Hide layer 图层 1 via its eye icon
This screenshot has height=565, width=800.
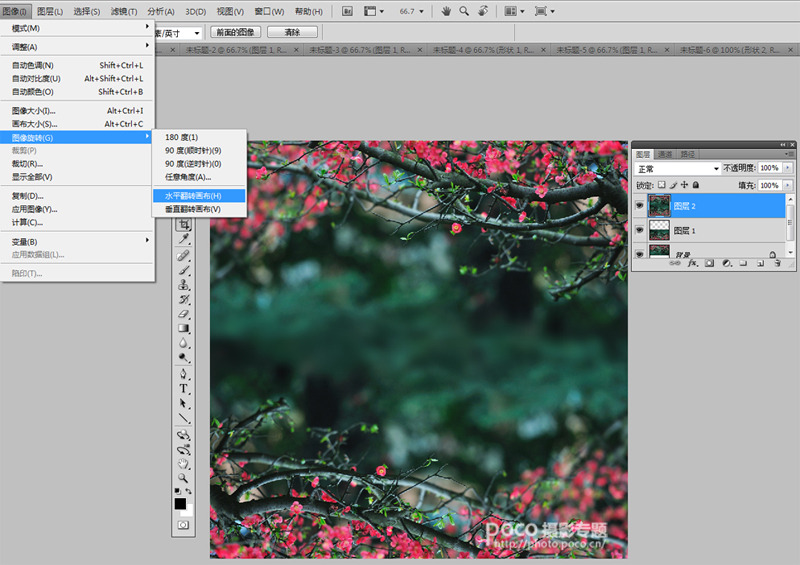(x=639, y=230)
